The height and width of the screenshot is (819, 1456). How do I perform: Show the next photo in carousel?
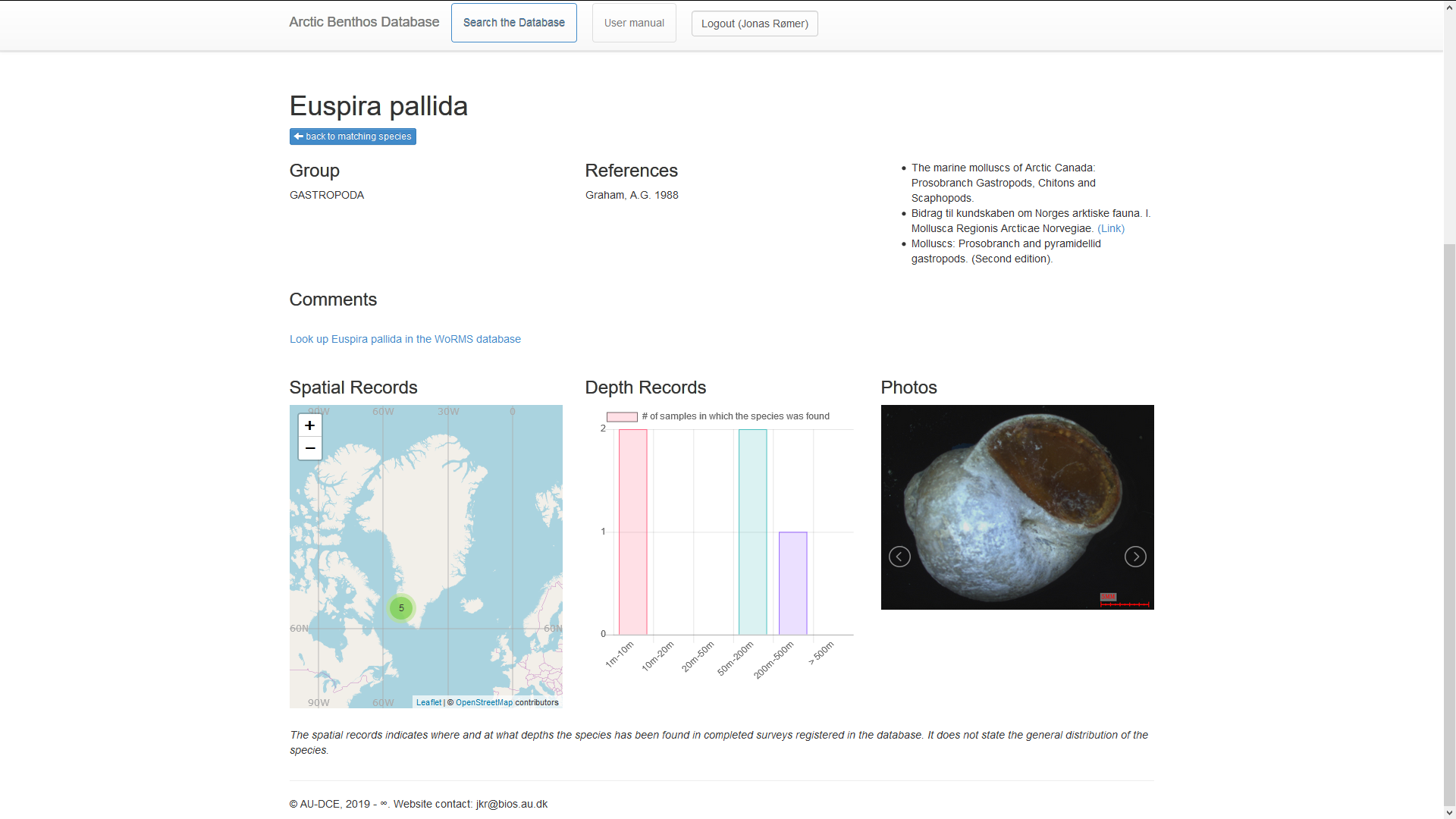(x=1135, y=557)
